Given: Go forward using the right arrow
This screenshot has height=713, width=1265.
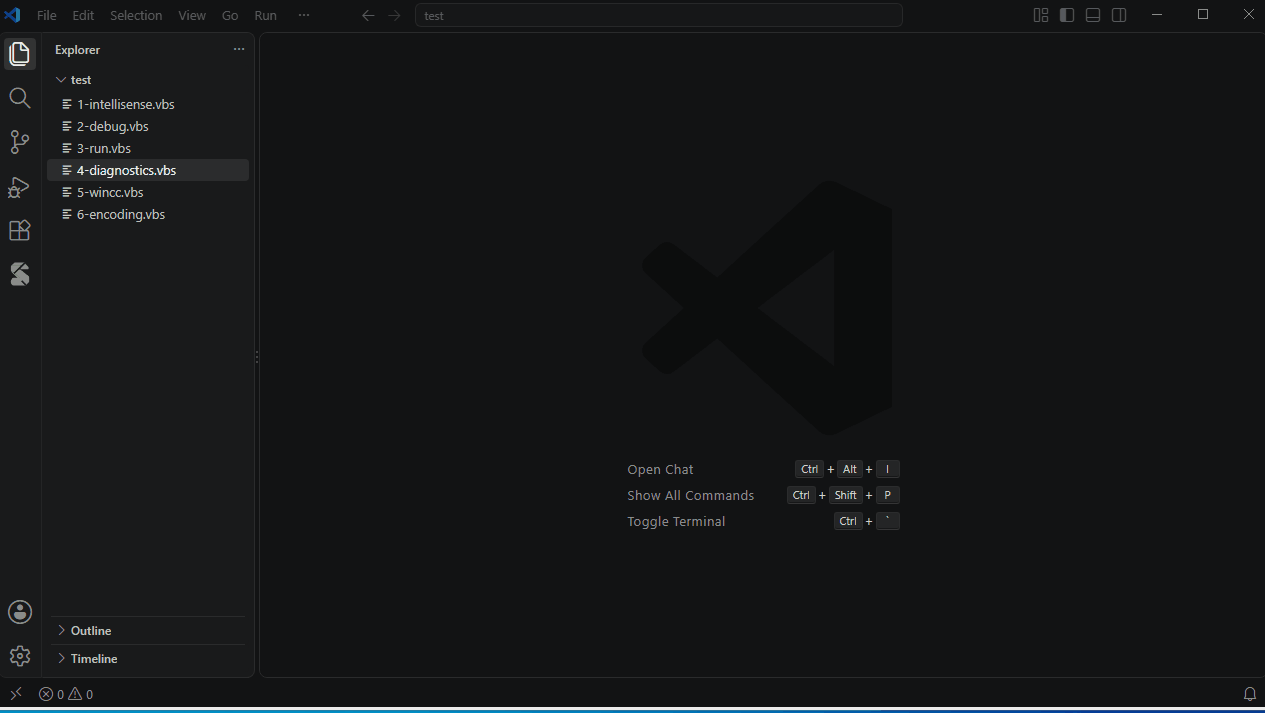Looking at the screenshot, I should click(394, 15).
